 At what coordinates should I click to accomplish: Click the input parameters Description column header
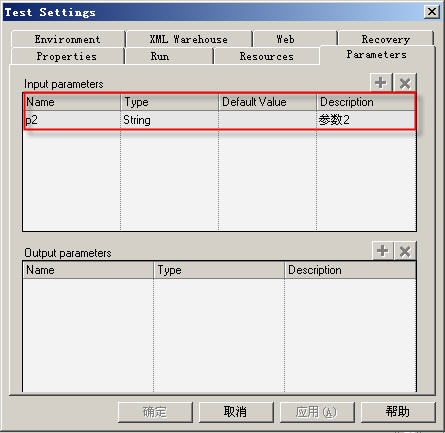[366, 102]
